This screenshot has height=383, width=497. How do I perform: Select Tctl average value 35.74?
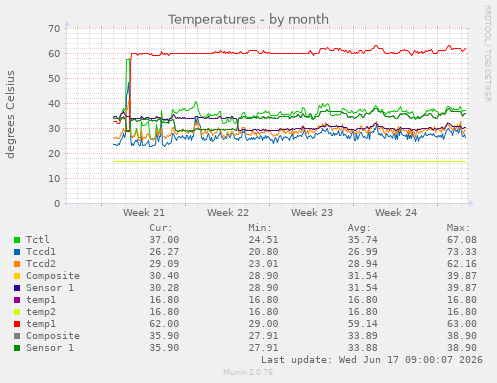363,240
